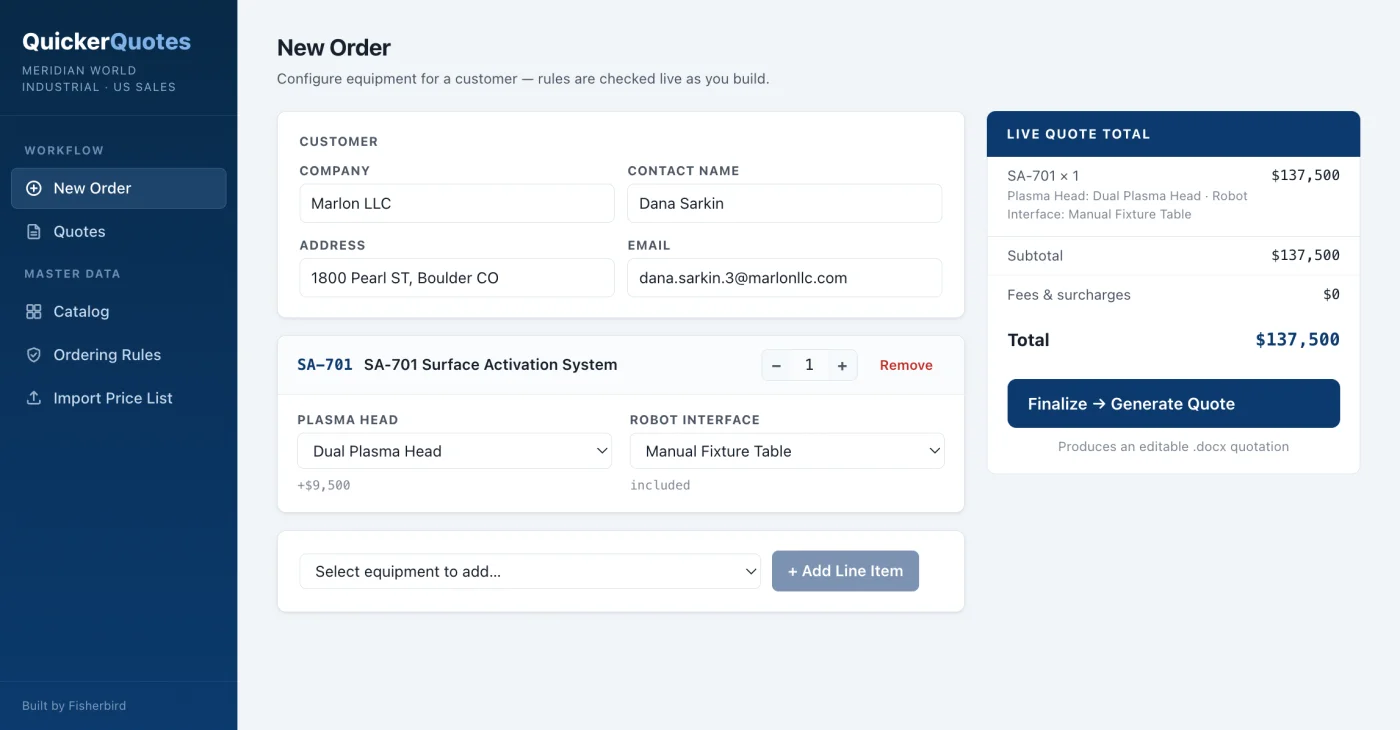Click the Subtotal row label

click(x=1035, y=256)
